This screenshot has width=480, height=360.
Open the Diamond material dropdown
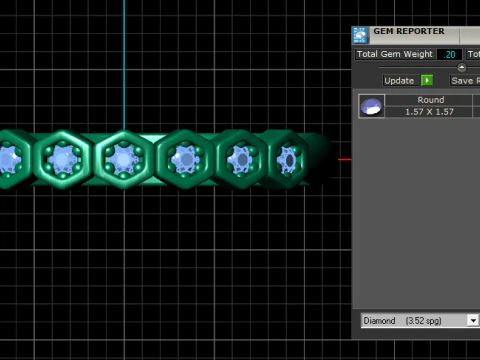click(420, 321)
